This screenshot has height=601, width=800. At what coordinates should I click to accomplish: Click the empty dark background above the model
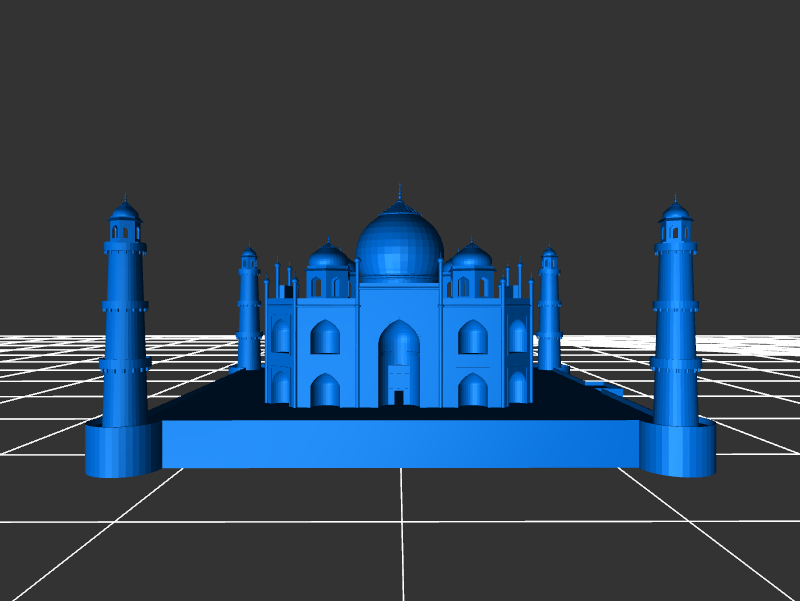click(x=400, y=90)
